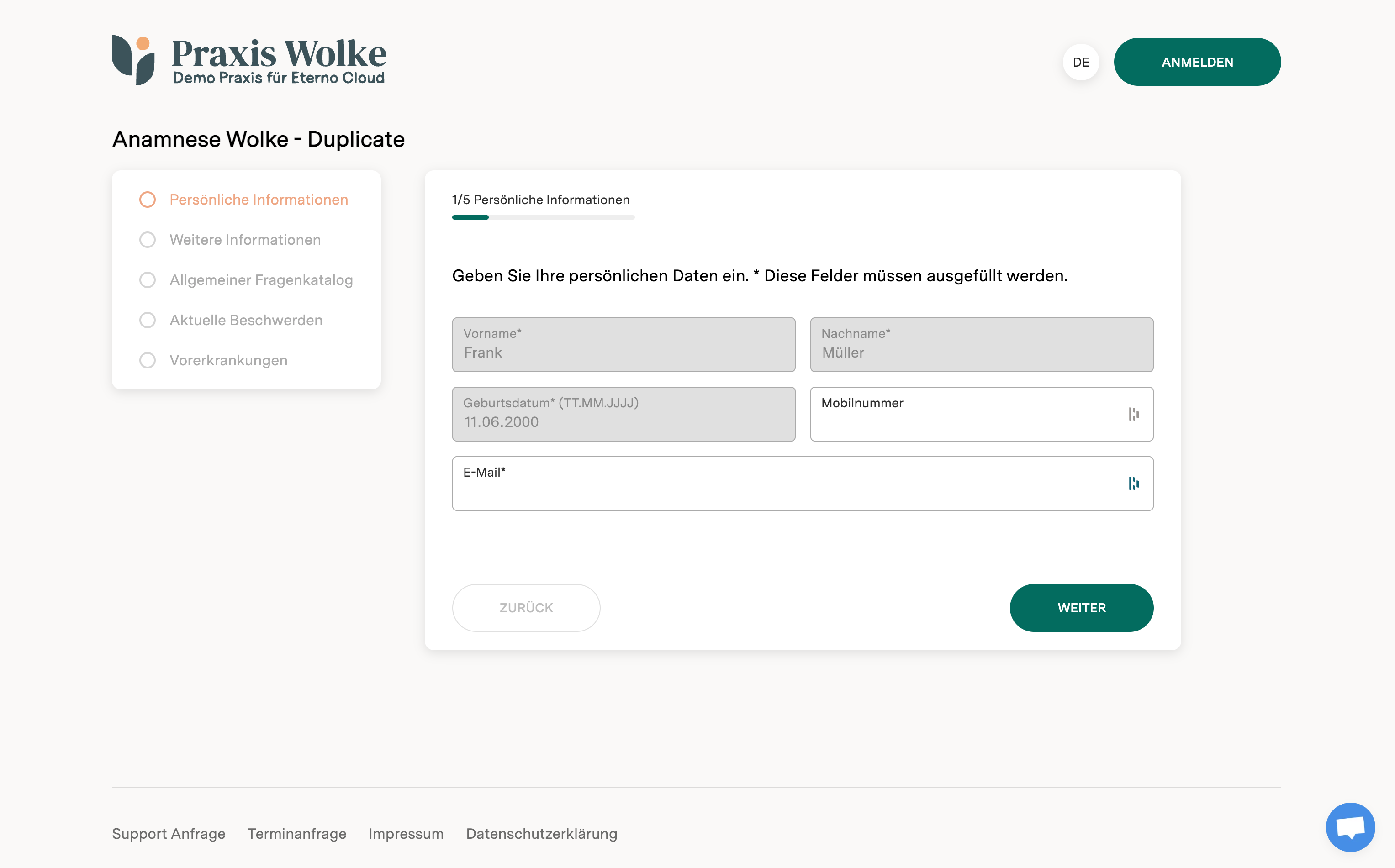Select the Vorerkrankungen step circle
The image size is (1395, 868).
click(x=148, y=360)
